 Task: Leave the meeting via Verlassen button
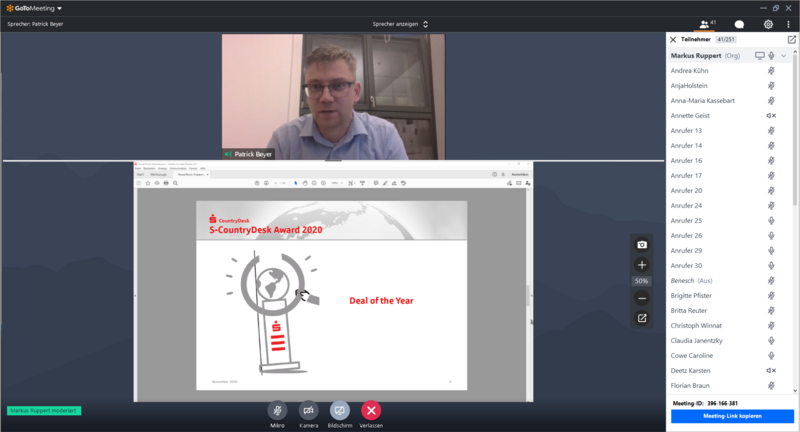click(x=371, y=410)
